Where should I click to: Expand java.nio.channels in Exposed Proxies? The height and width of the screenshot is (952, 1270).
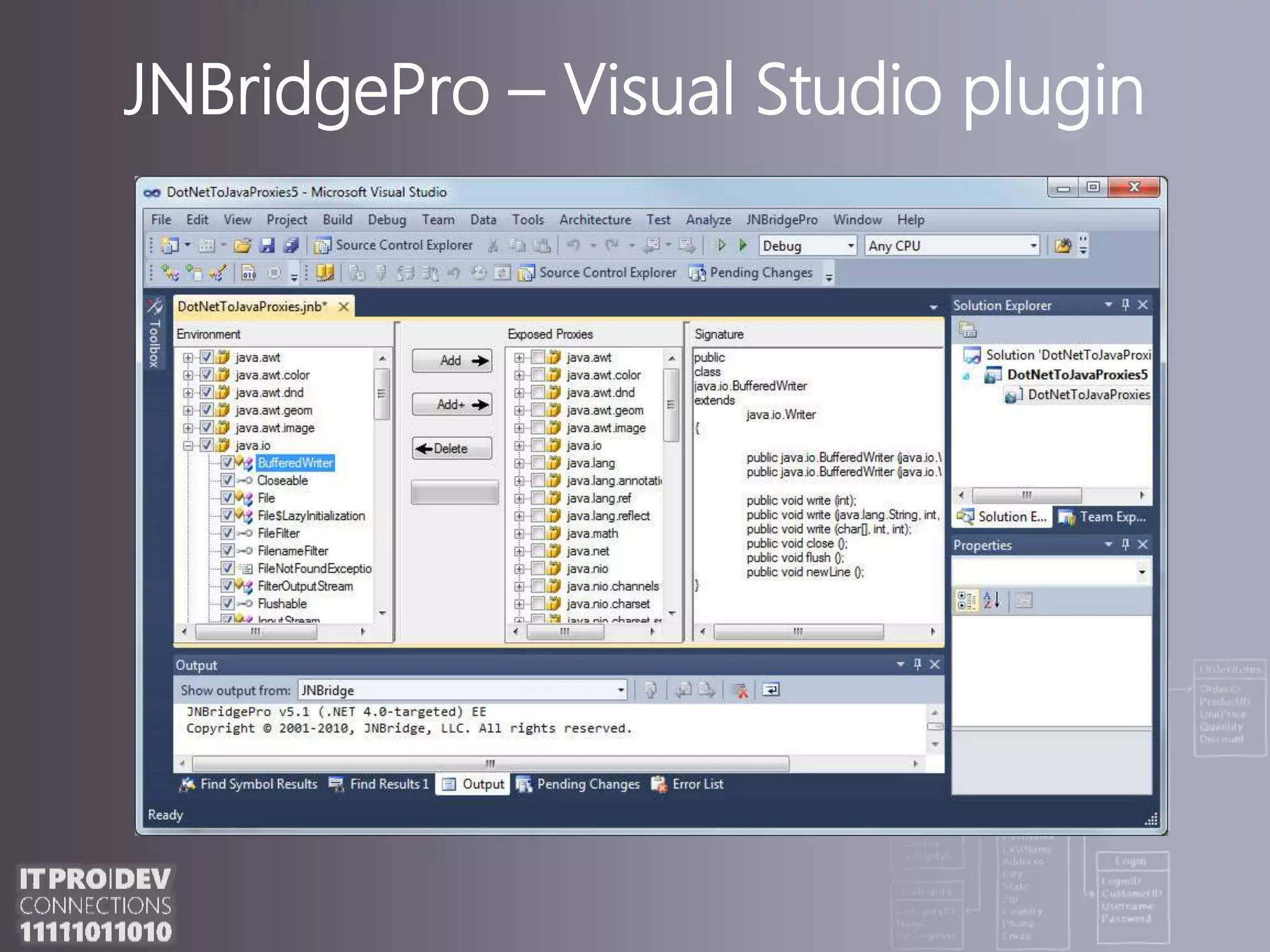click(x=520, y=586)
